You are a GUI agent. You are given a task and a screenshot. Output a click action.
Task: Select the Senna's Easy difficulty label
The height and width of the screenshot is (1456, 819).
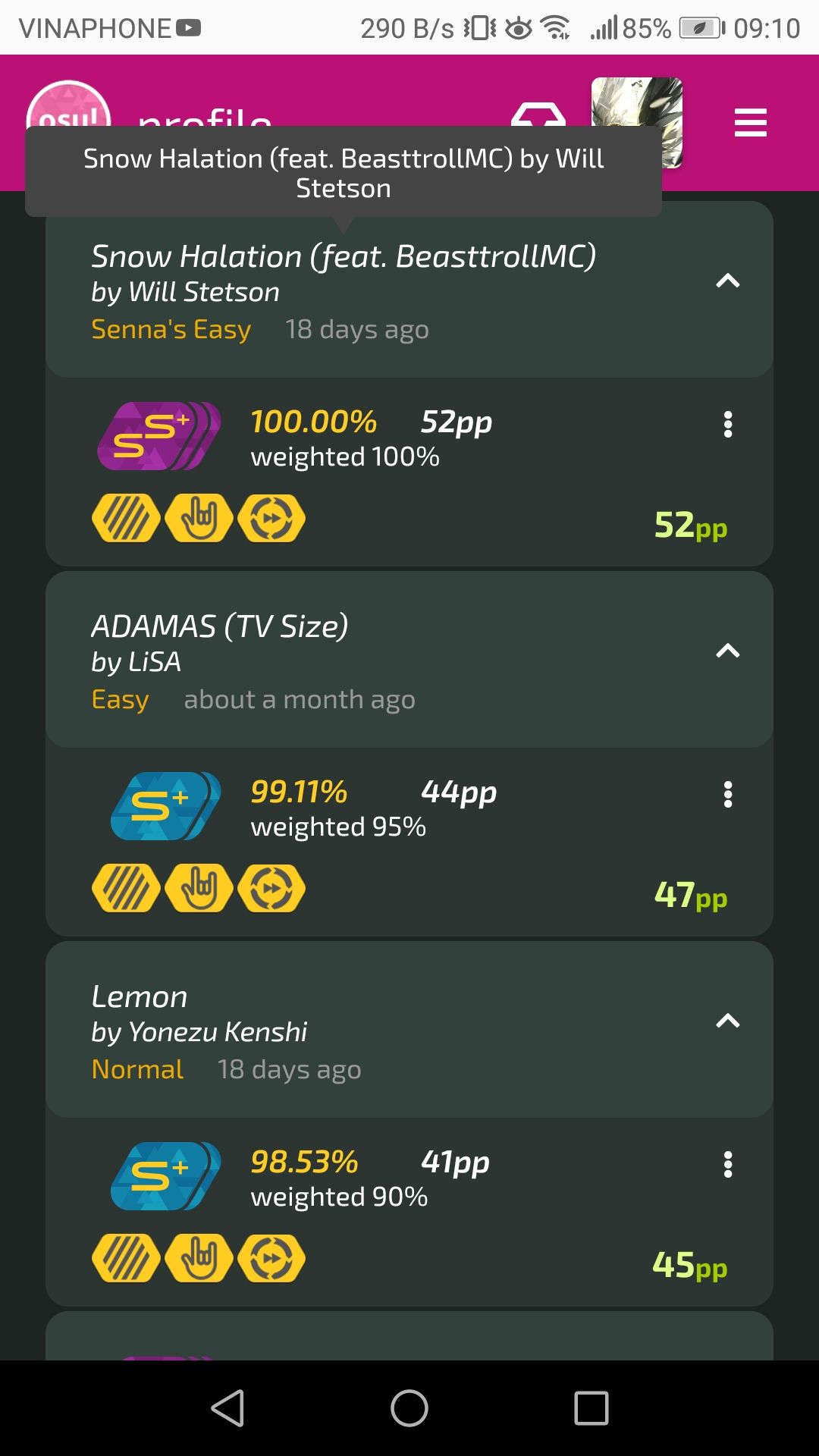pyautogui.click(x=171, y=330)
